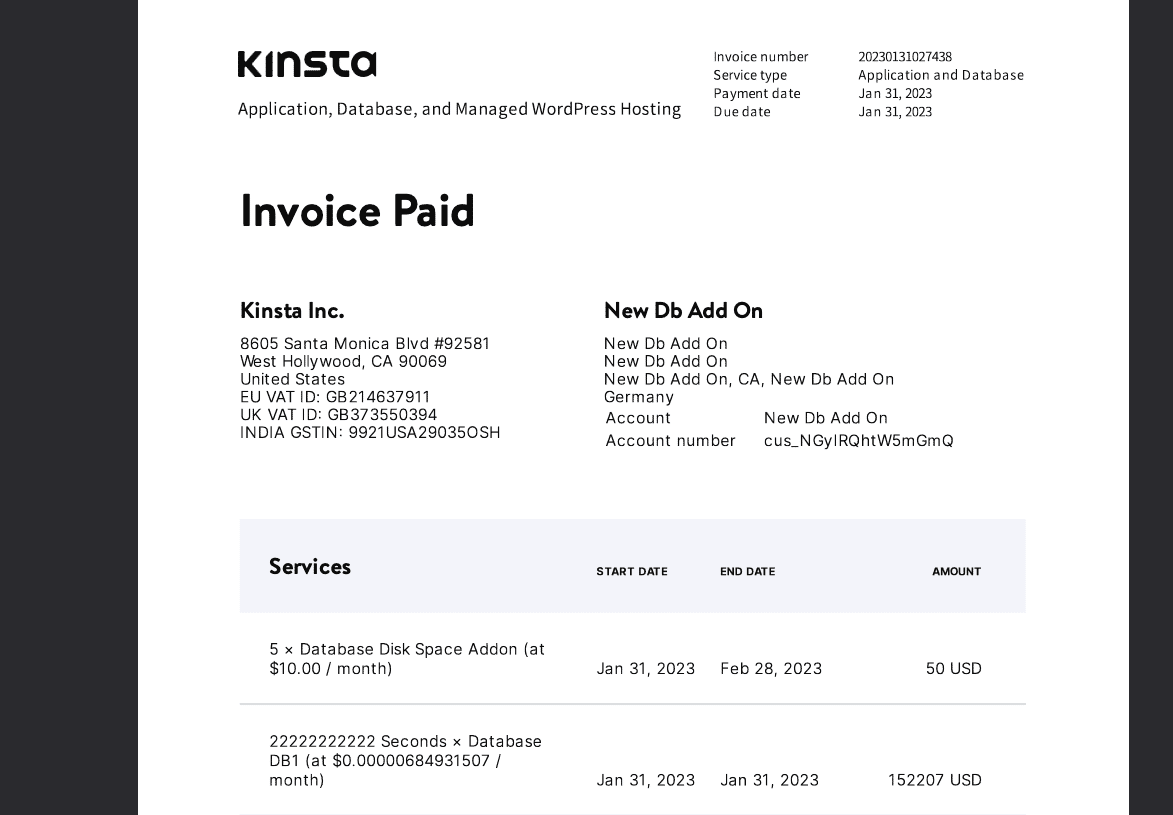
Task: Select the START DATE column header
Action: (631, 571)
